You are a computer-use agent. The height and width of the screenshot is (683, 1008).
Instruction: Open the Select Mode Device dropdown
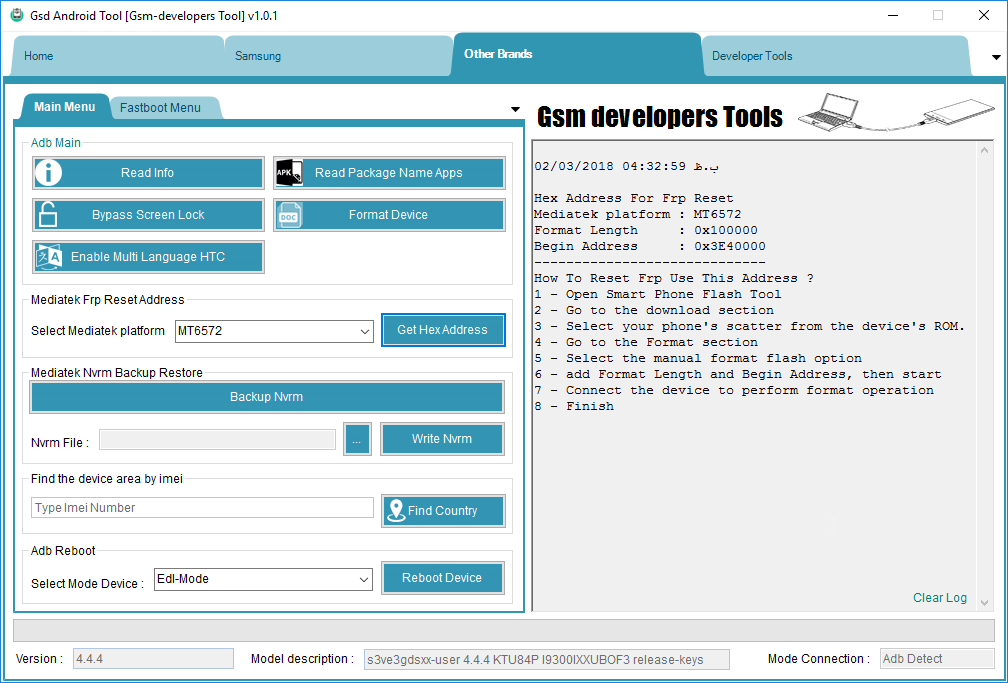pyautogui.click(x=264, y=579)
